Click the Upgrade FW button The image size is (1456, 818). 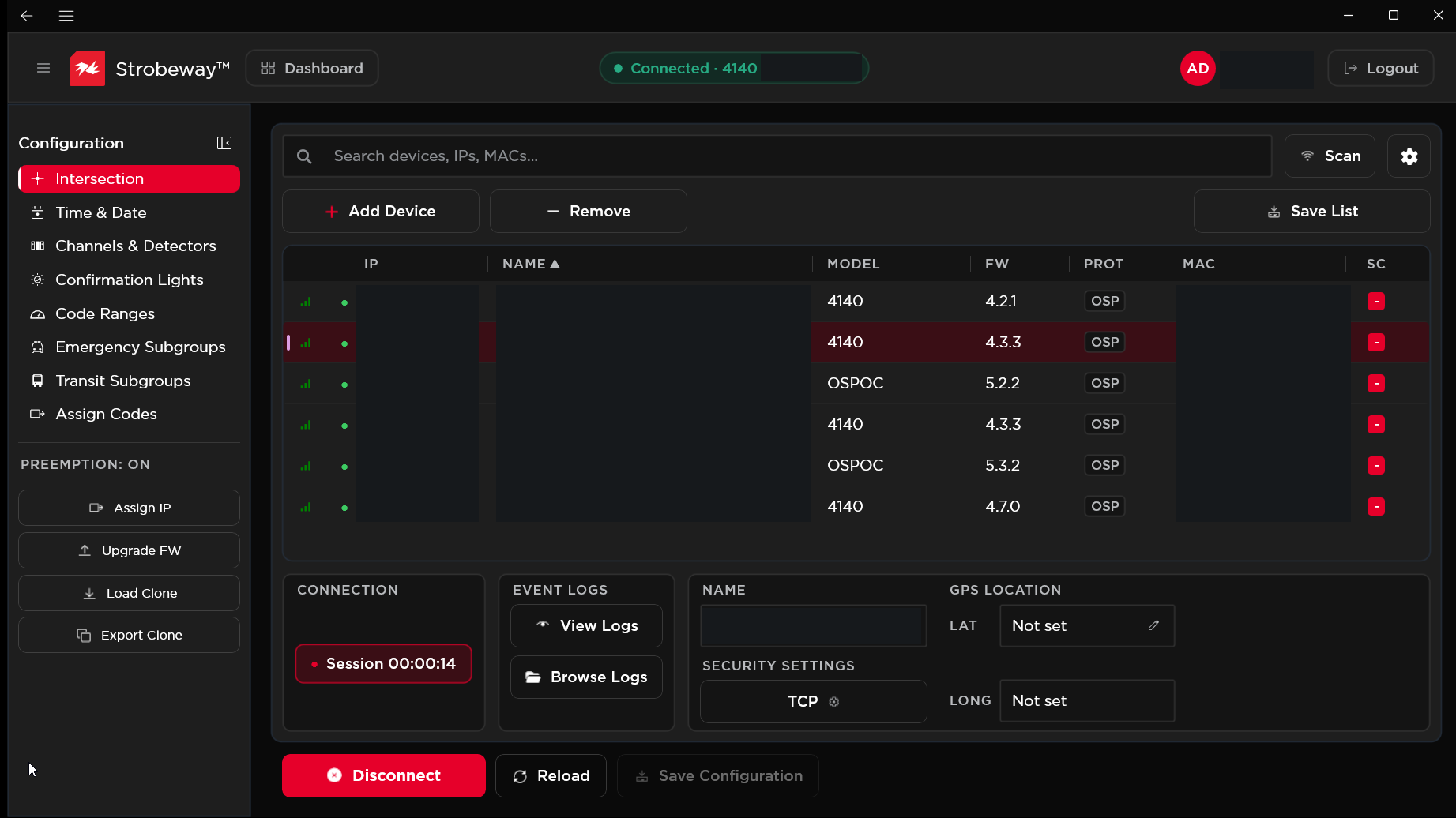coord(129,550)
